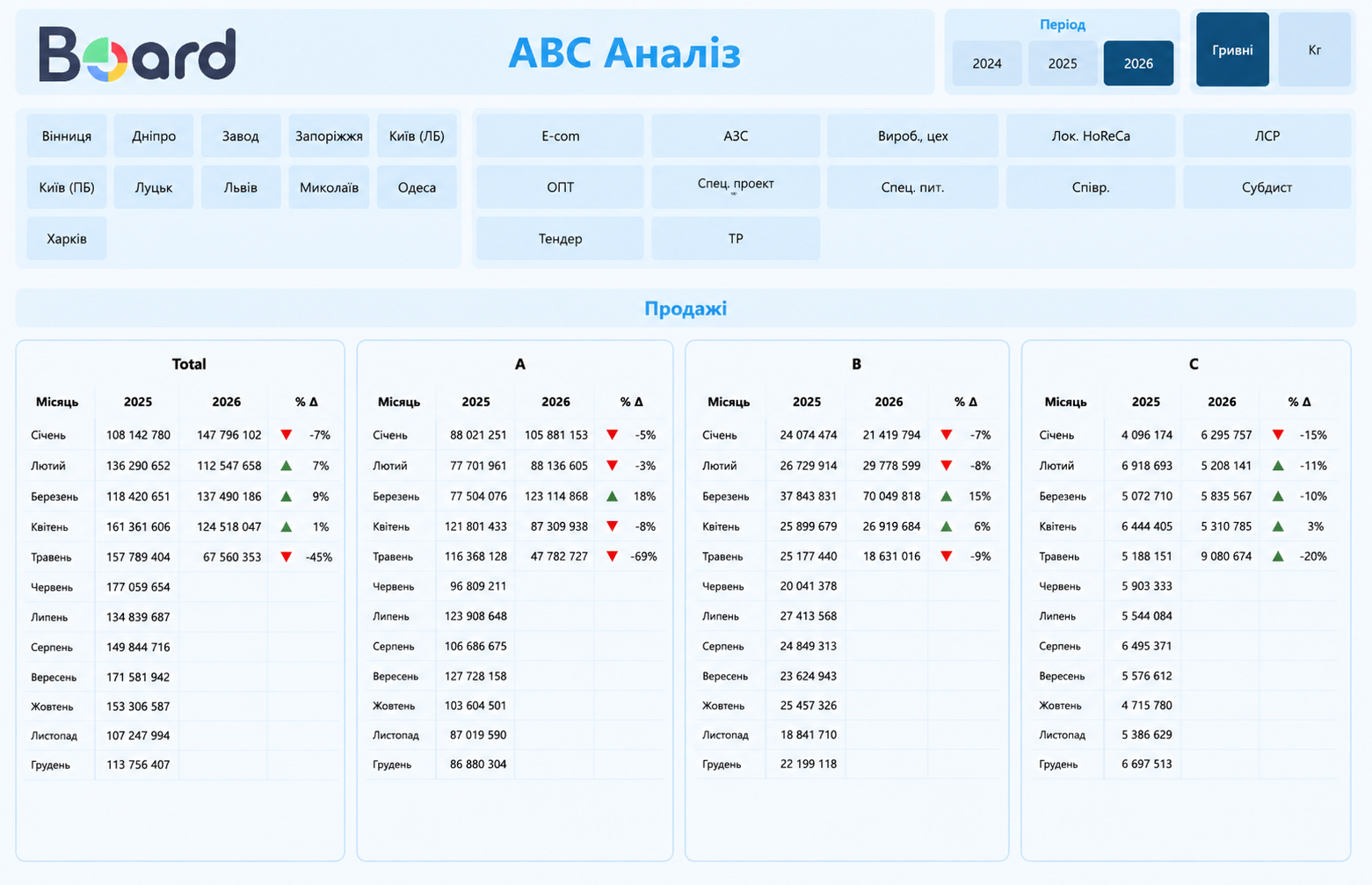Viewport: 1372px width, 885px height.
Task: Click the green up arrow for Березень in table A
Action: click(613, 497)
